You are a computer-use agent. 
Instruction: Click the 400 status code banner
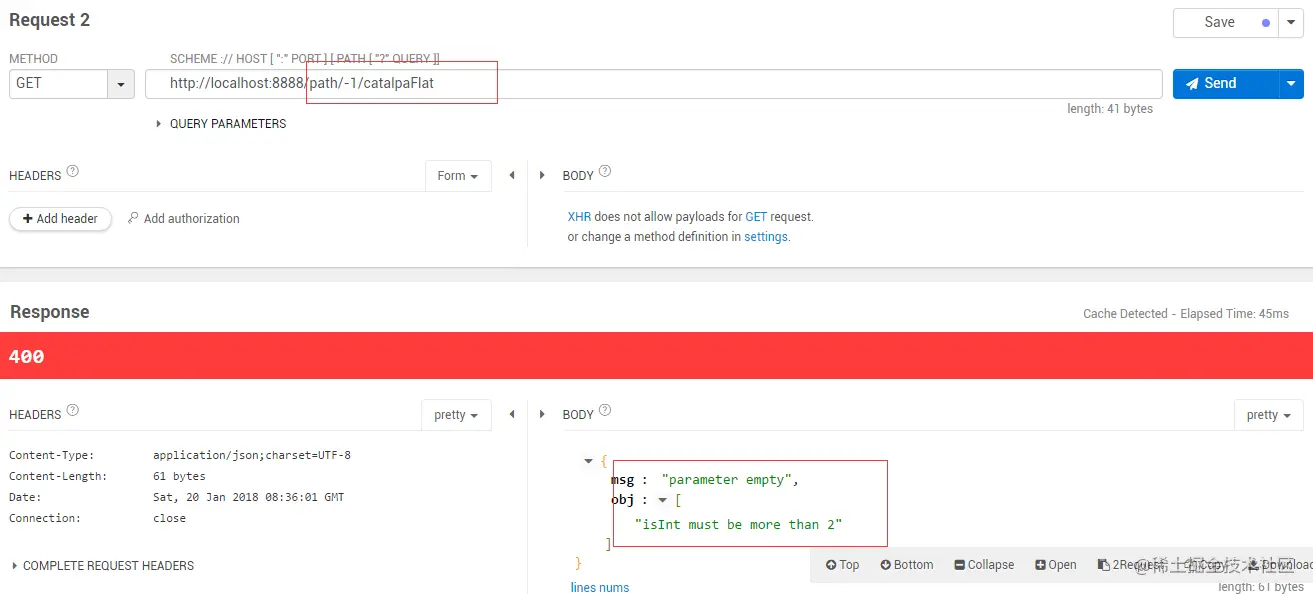(x=656, y=356)
